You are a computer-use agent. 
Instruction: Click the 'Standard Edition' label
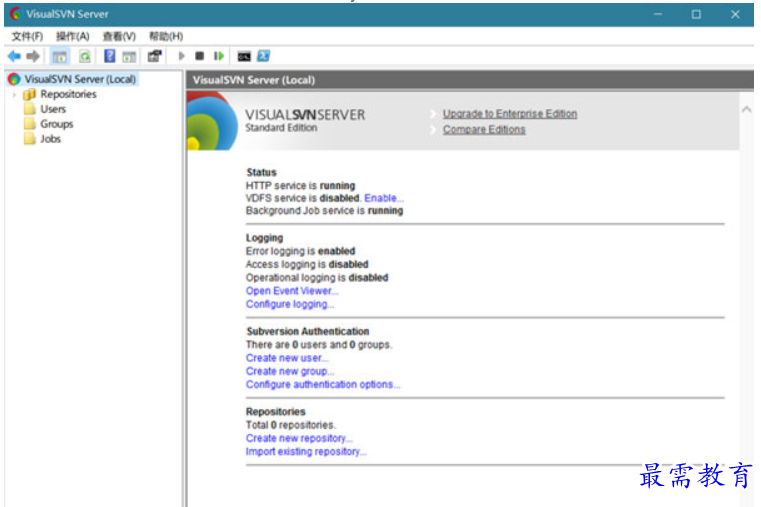point(281,128)
